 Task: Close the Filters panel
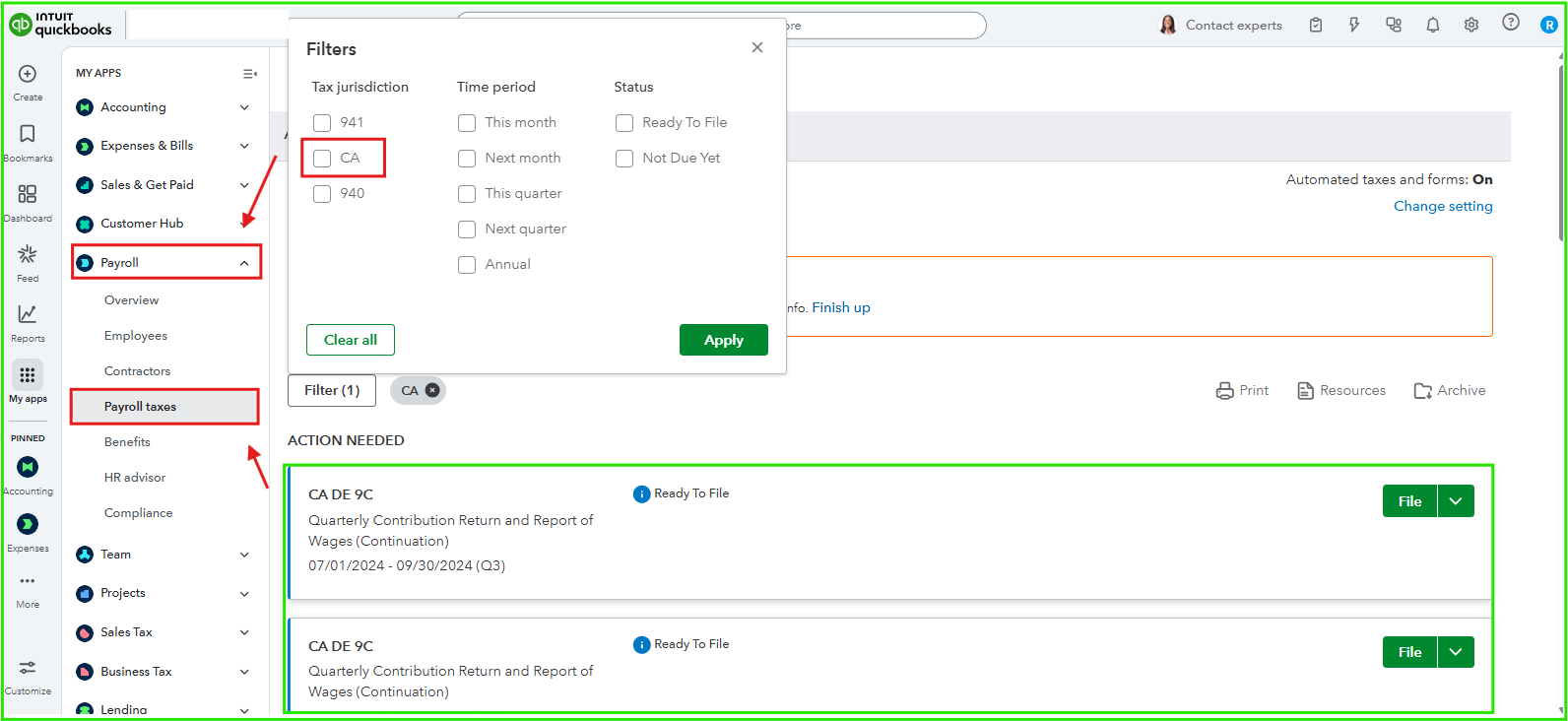tap(757, 47)
